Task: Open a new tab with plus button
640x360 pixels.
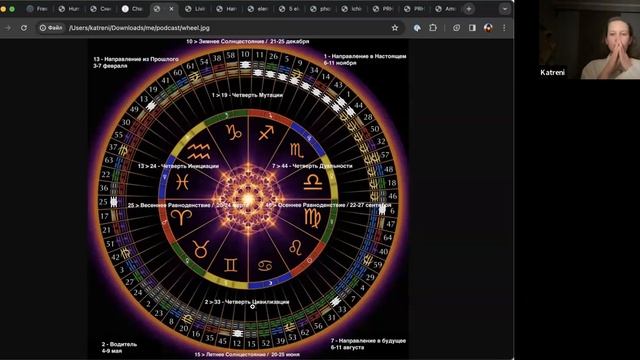Action: [469, 9]
